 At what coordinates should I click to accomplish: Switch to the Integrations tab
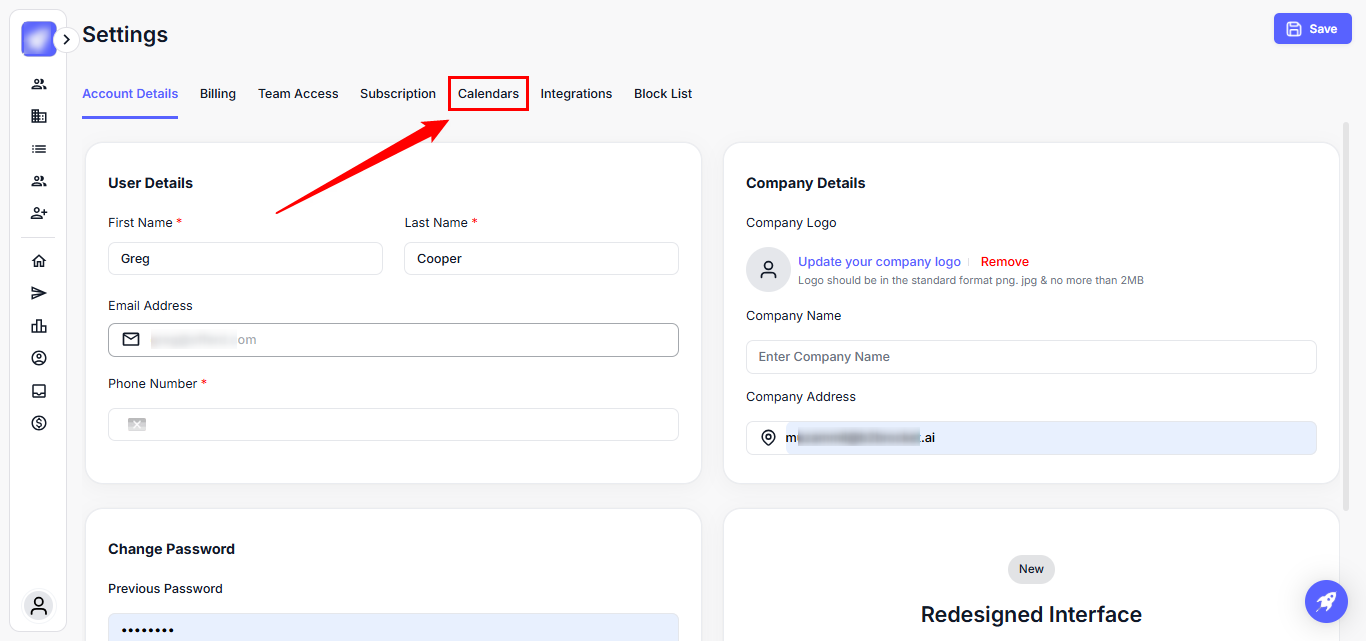tap(576, 94)
